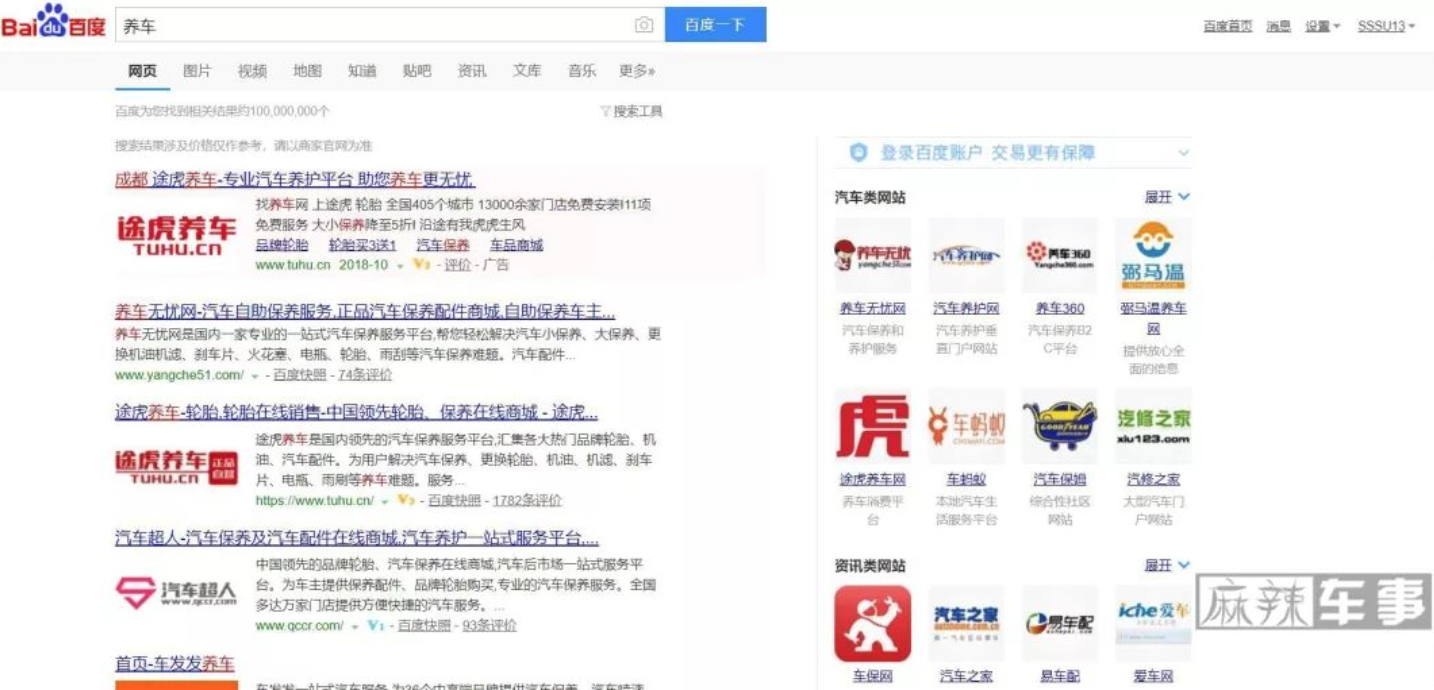Click 轮胎买3送1 sublink
This screenshot has height=690, width=1434.
tap(363, 245)
